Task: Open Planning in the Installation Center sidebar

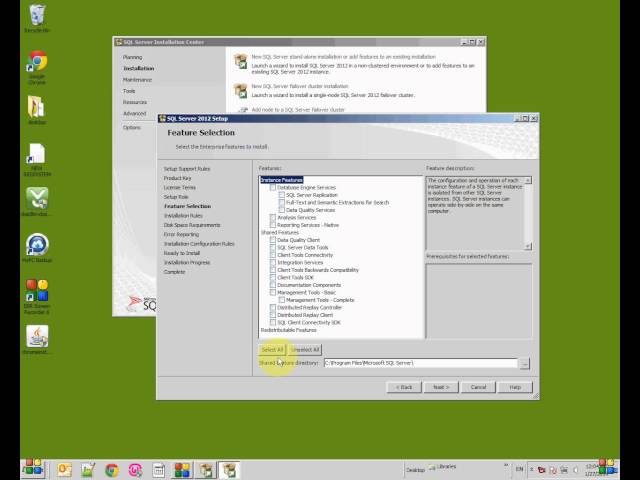Action: (x=133, y=57)
